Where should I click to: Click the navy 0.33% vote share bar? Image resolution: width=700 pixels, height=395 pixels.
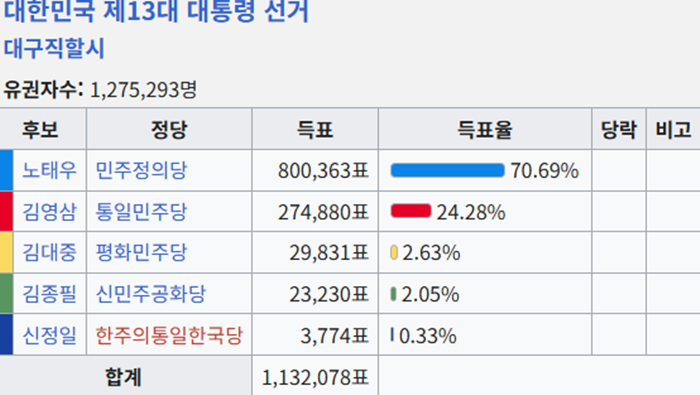[x=392, y=335]
